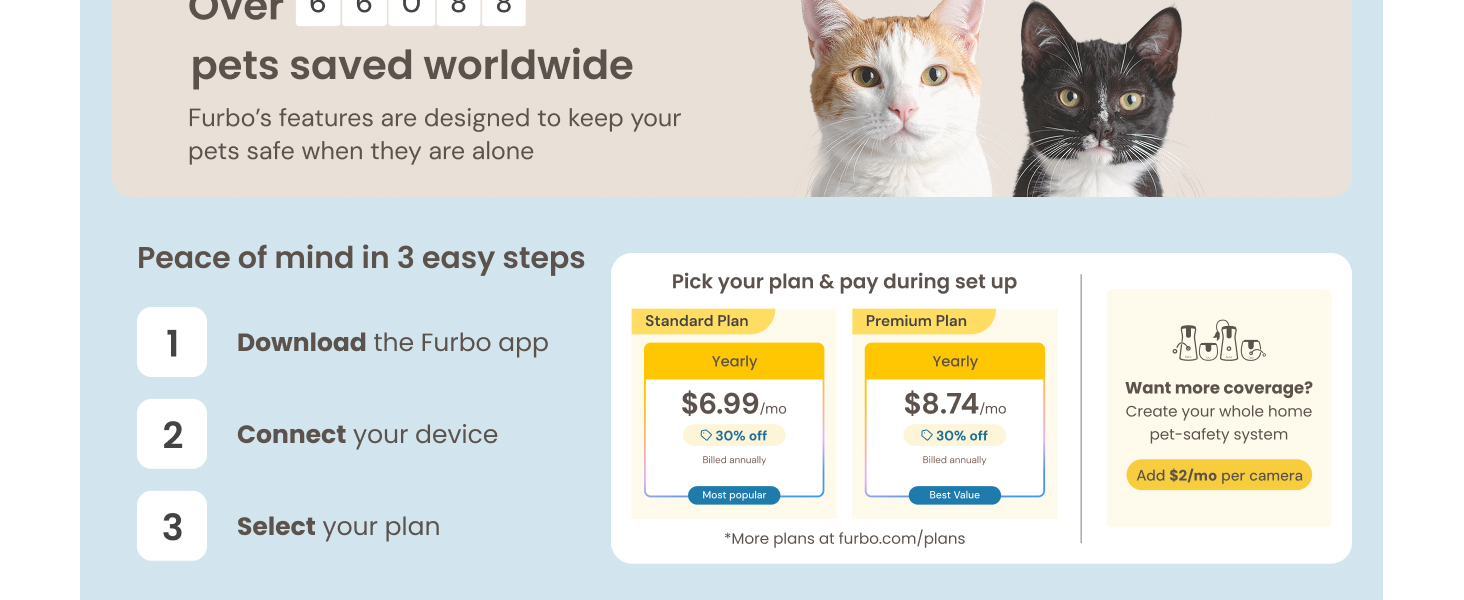Click the step 2 number tile
1464x600 pixels.
pos(172,434)
